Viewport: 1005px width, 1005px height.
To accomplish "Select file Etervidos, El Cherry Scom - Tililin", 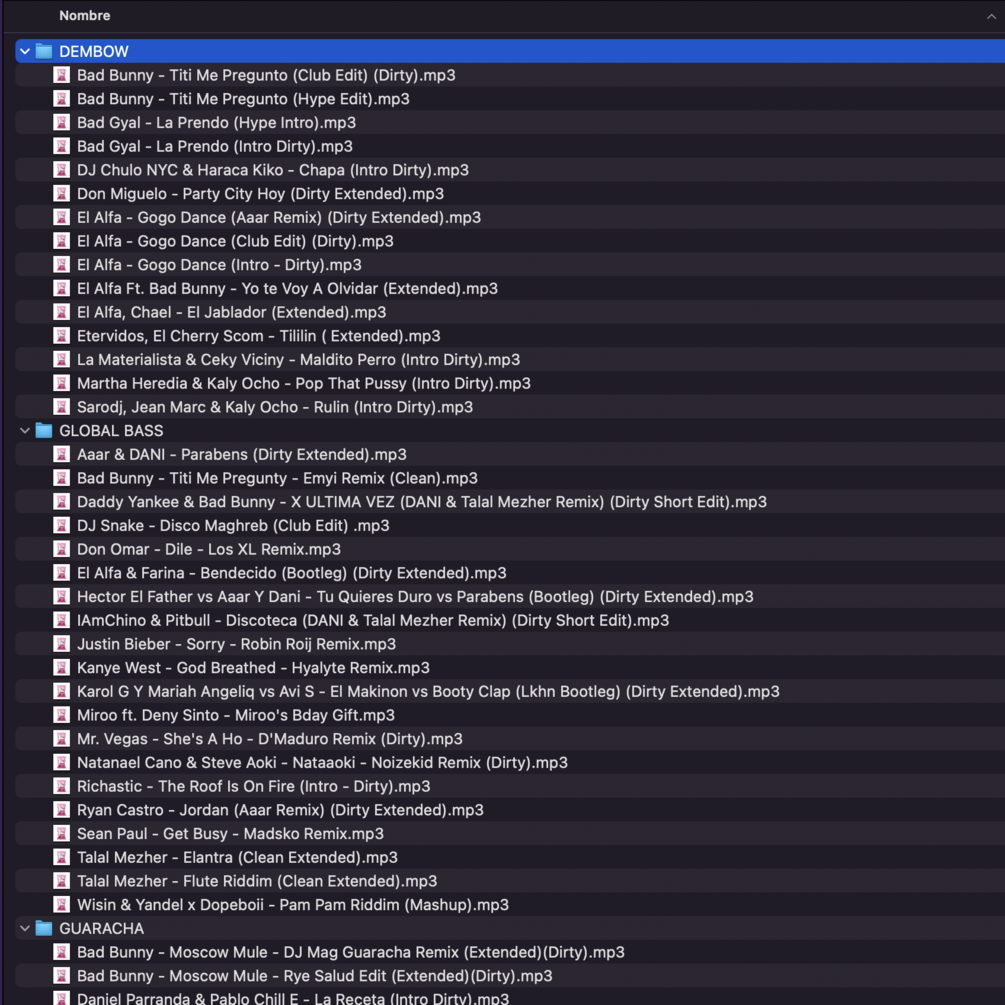I will (x=259, y=336).
